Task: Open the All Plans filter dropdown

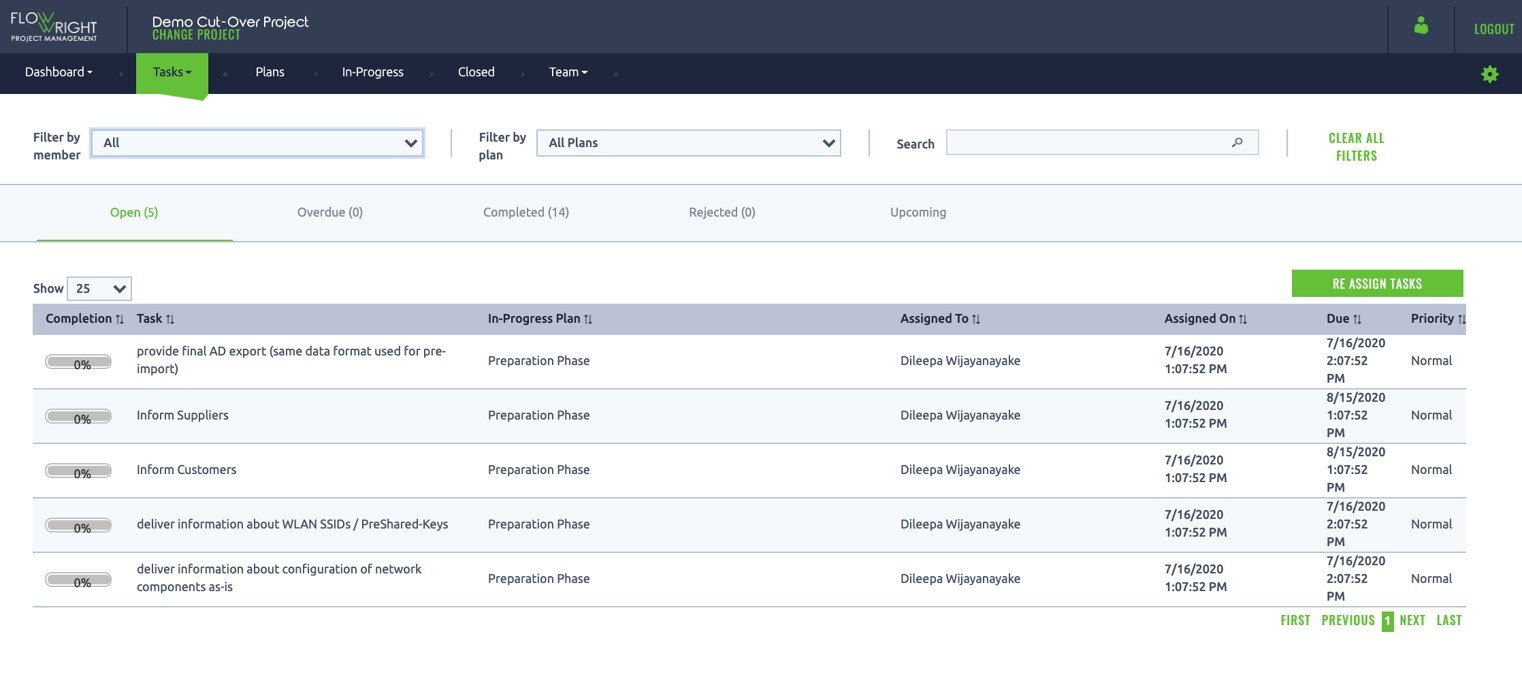Action: (x=687, y=142)
